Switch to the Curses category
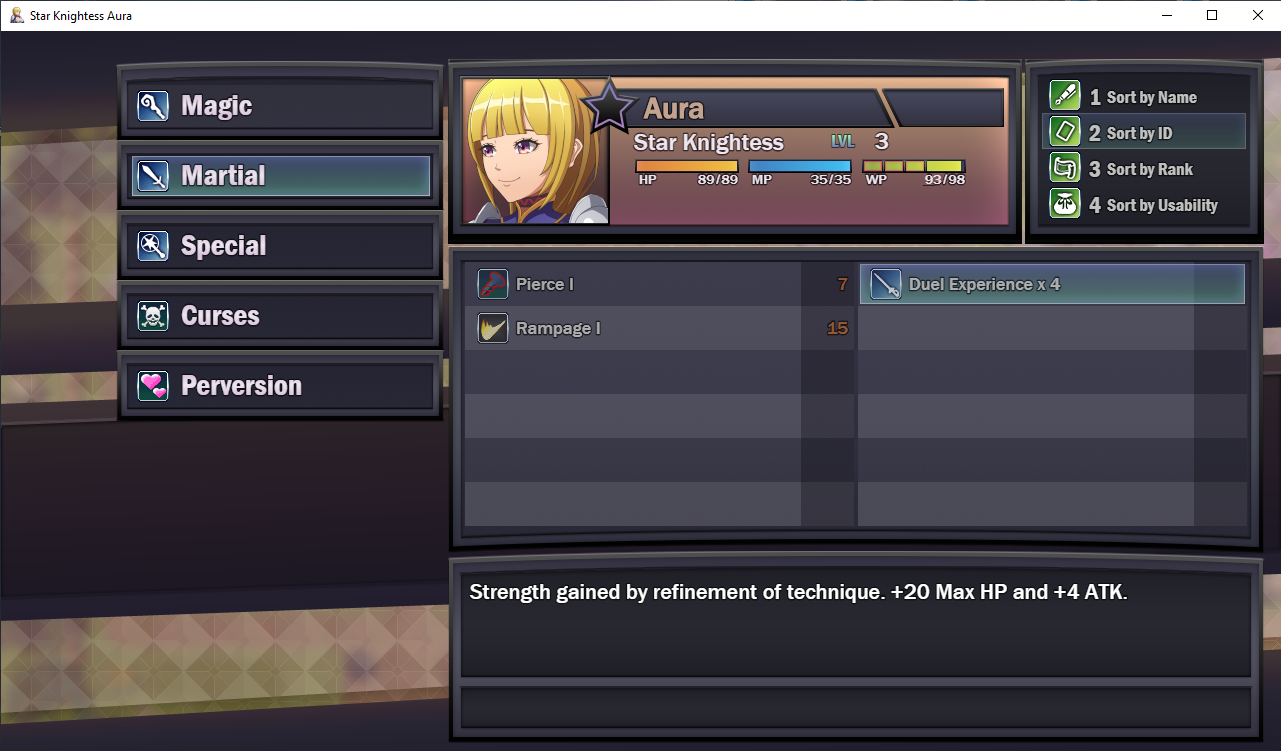 click(281, 316)
